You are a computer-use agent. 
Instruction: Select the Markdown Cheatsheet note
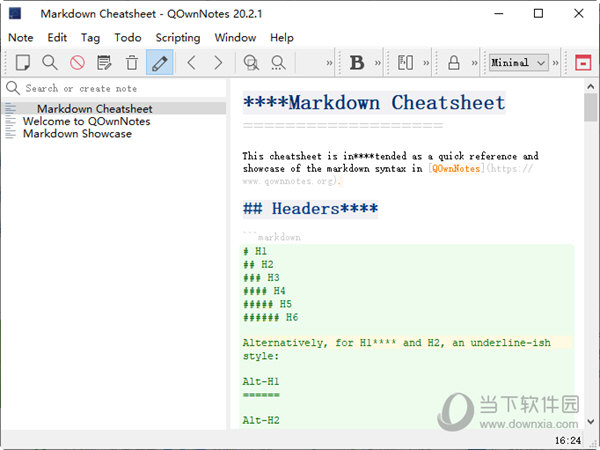tap(115, 109)
